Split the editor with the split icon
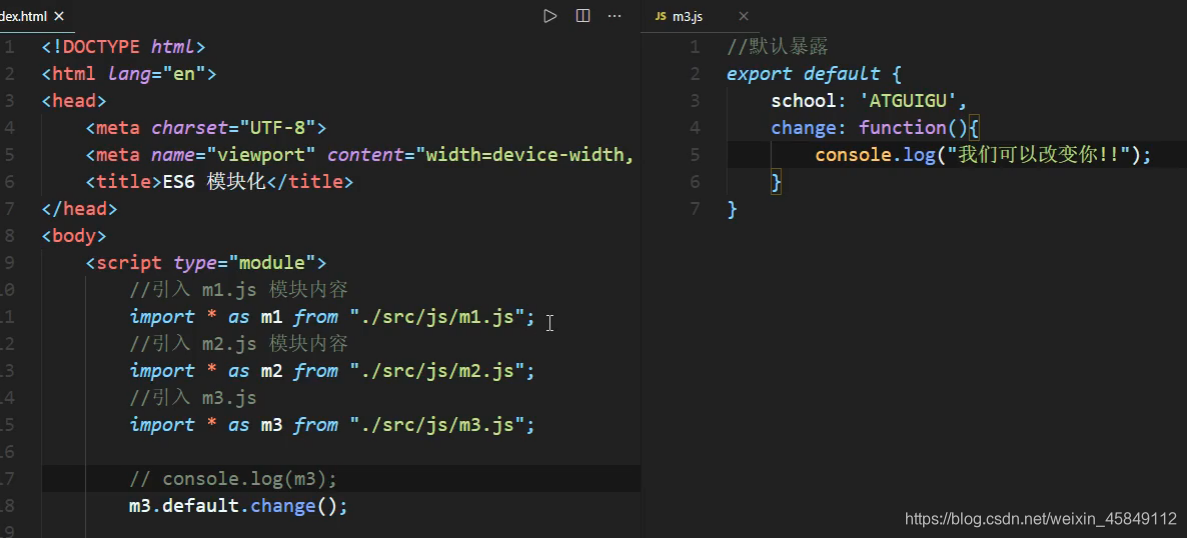 coord(583,16)
